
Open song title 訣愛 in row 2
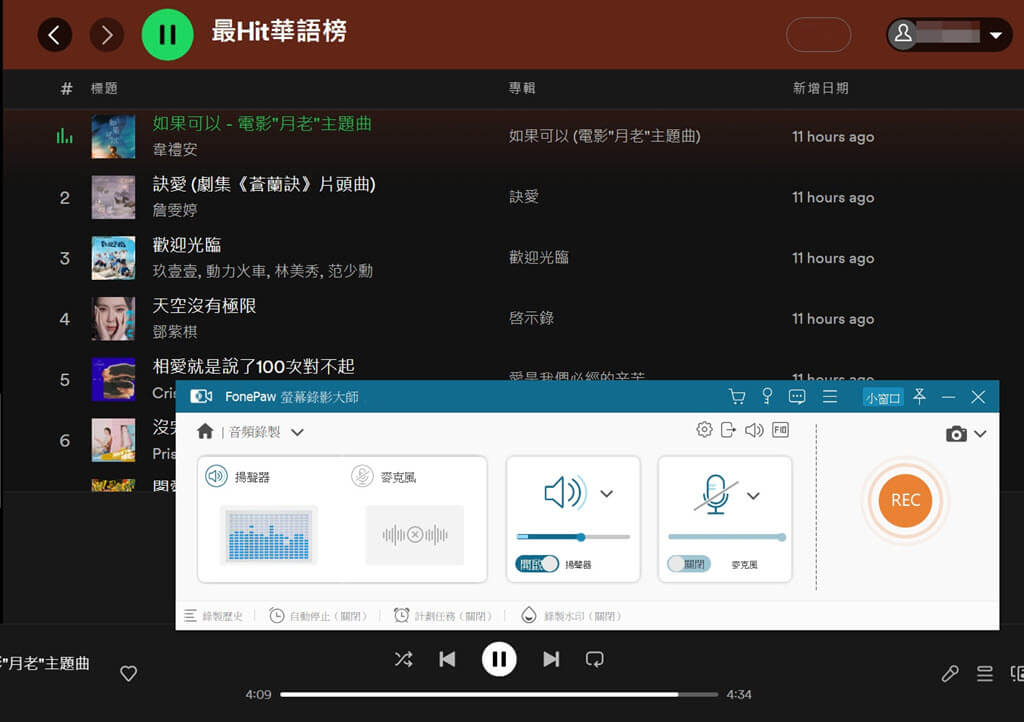click(264, 185)
